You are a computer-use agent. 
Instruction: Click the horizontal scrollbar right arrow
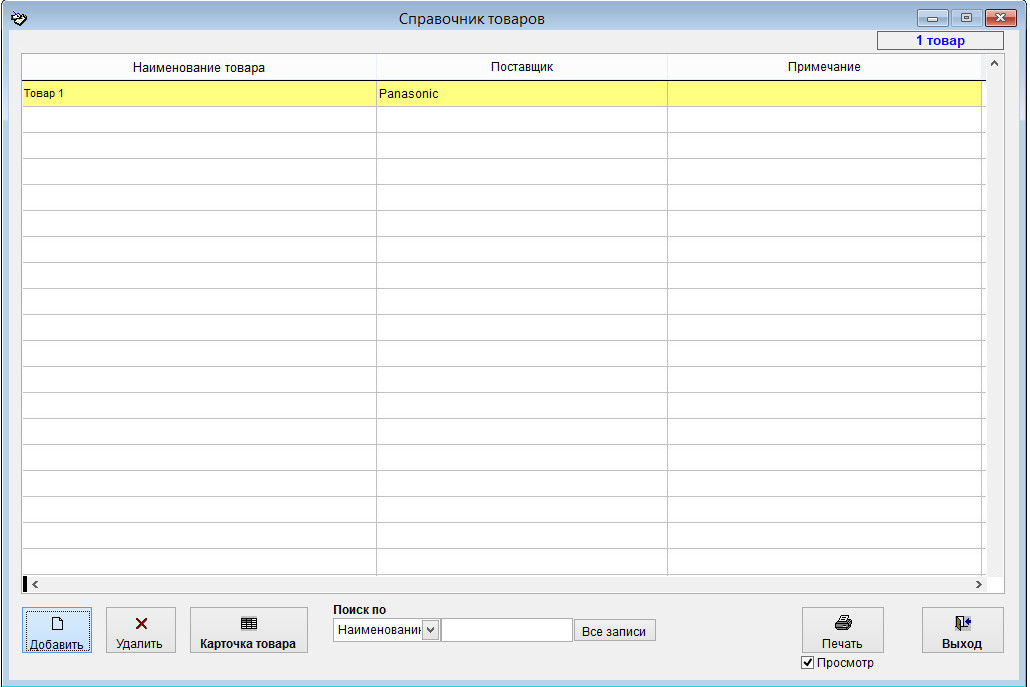coord(978,584)
